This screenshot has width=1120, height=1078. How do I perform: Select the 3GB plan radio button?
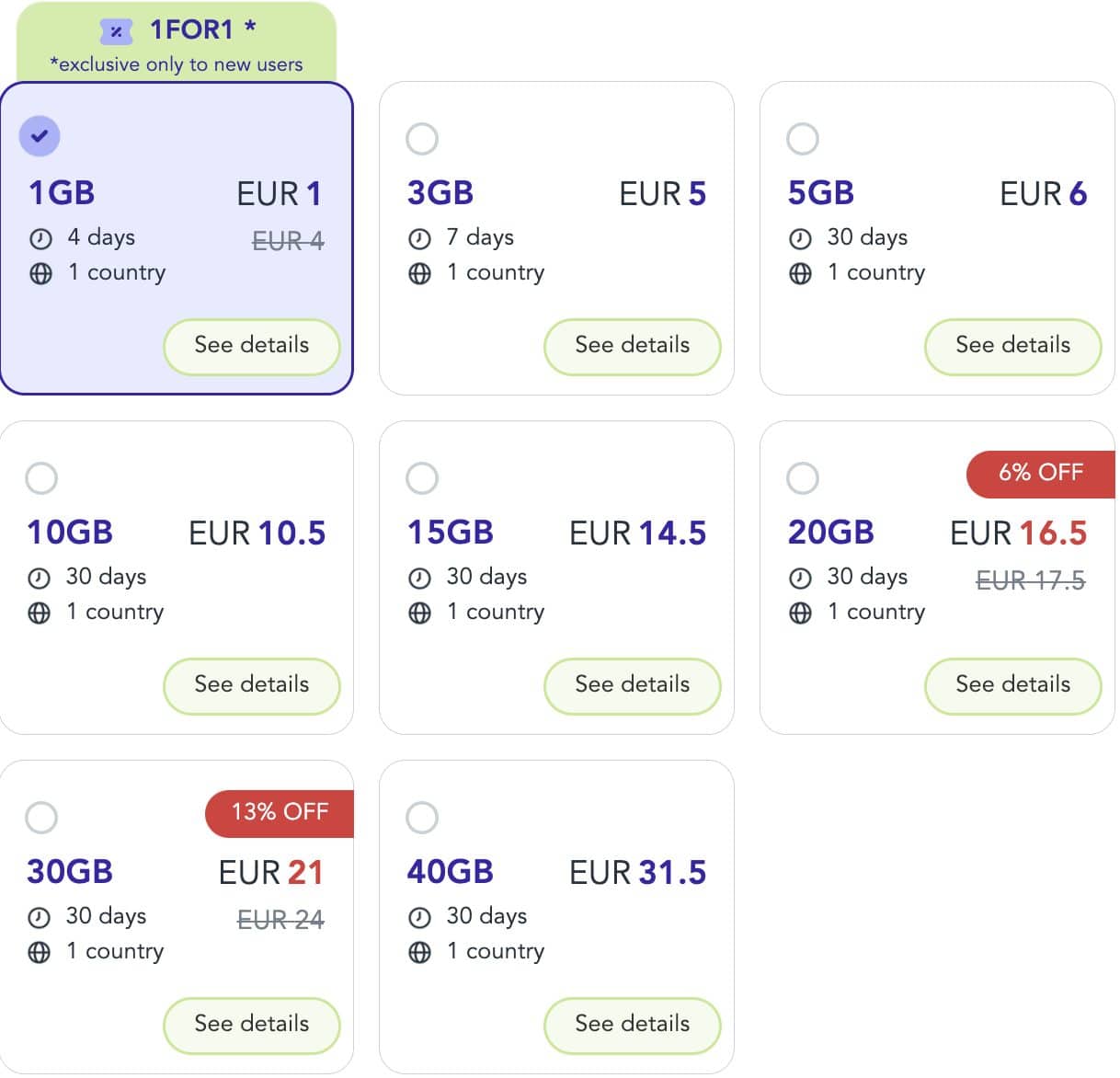[x=422, y=140]
